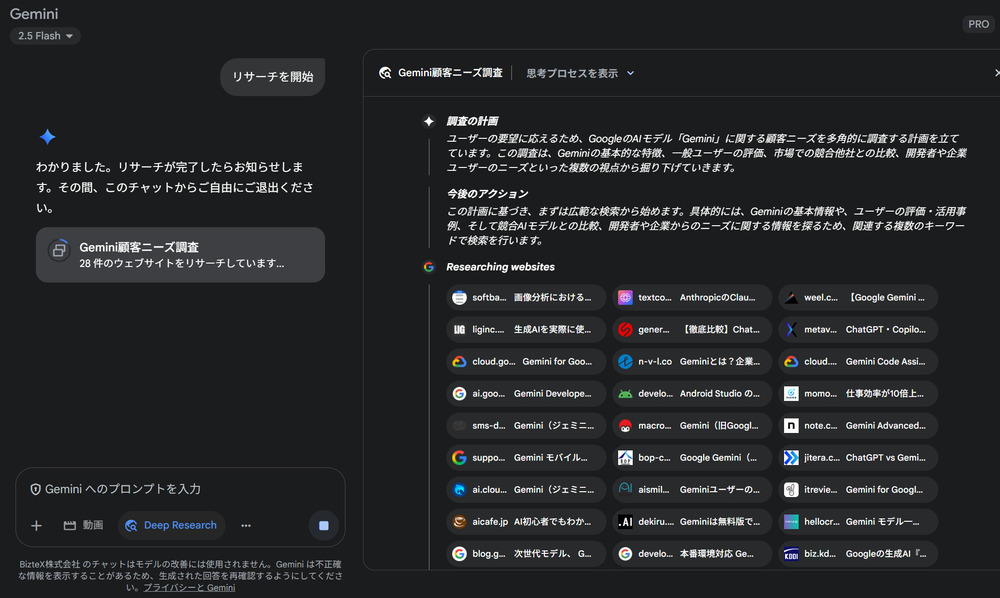Open the 2.5 Flash model dropdown
The width and height of the screenshot is (1000, 598).
(x=45, y=36)
